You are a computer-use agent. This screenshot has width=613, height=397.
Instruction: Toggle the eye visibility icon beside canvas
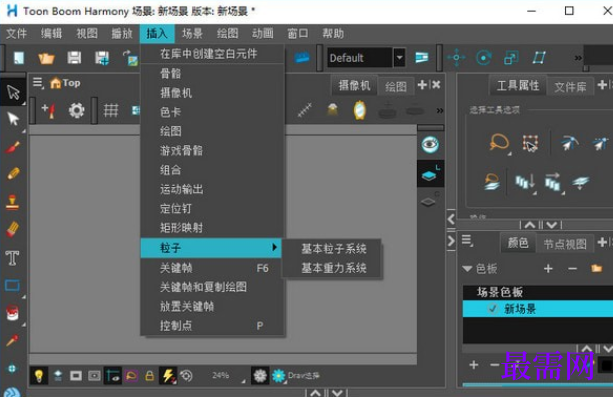tap(430, 144)
